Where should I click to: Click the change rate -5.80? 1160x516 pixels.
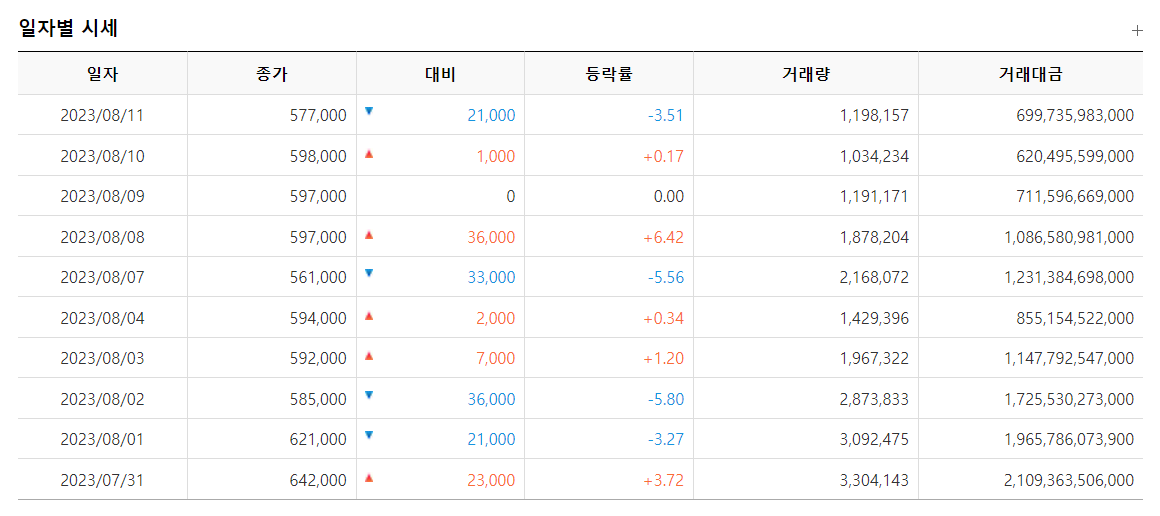[664, 399]
